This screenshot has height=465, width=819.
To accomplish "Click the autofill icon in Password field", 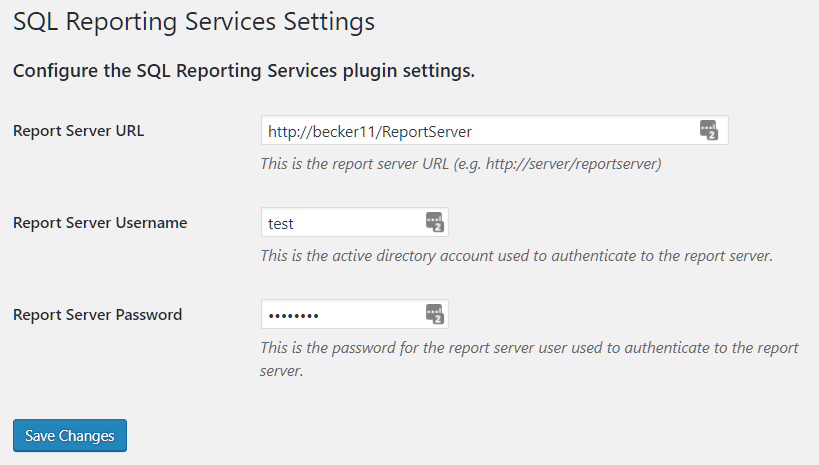I will (x=434, y=314).
